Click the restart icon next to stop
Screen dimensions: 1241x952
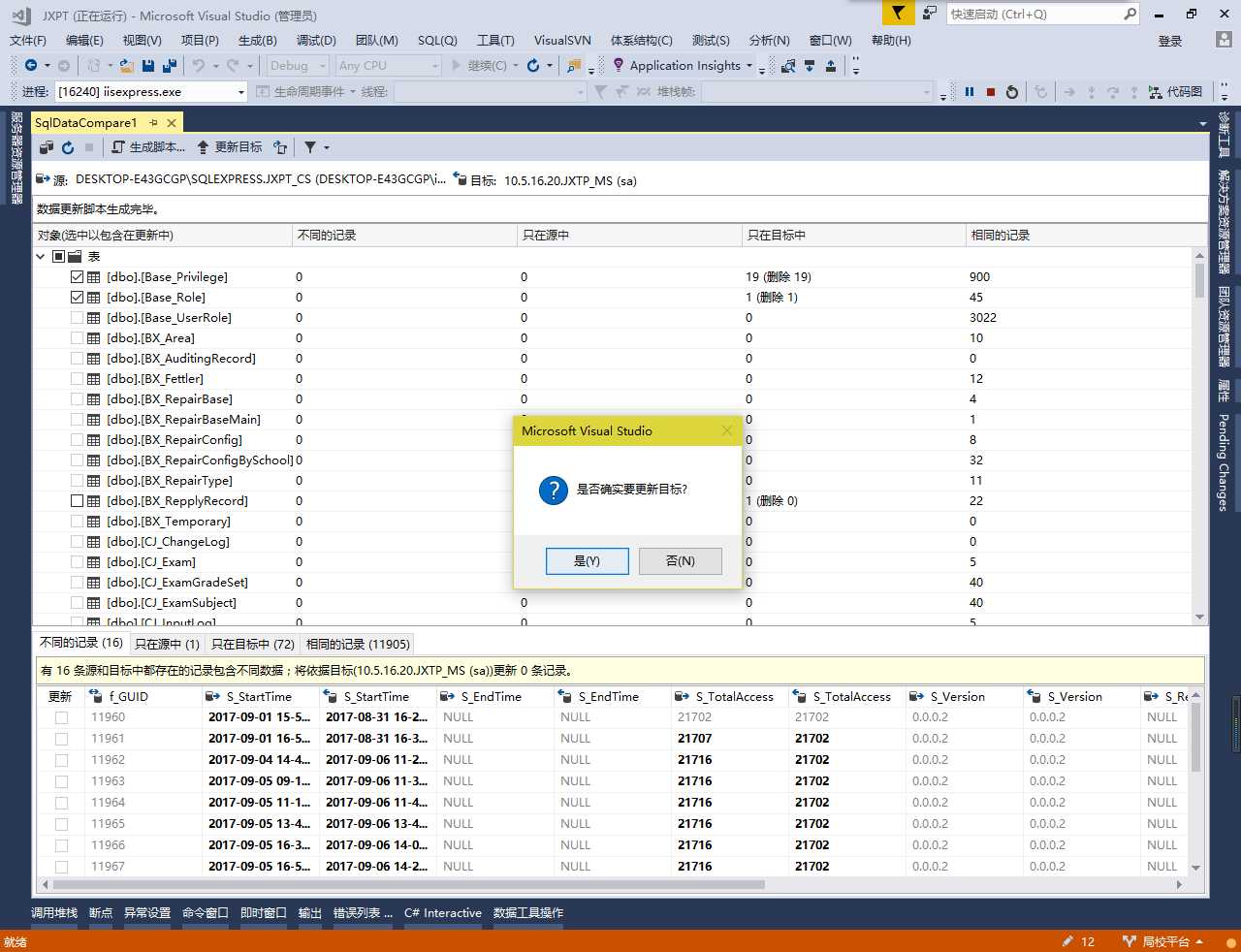tap(1012, 91)
